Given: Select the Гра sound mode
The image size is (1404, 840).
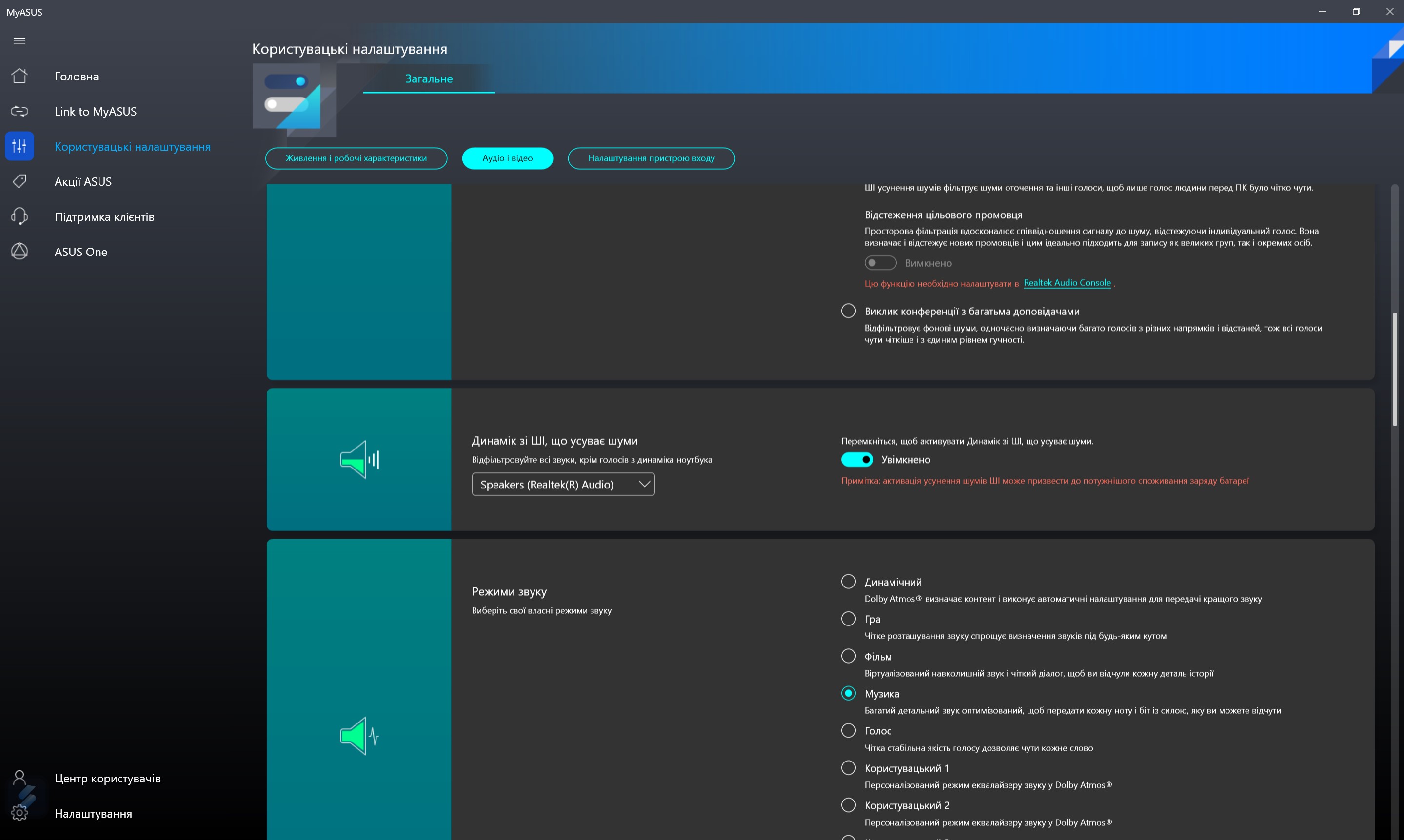Looking at the screenshot, I should [848, 619].
